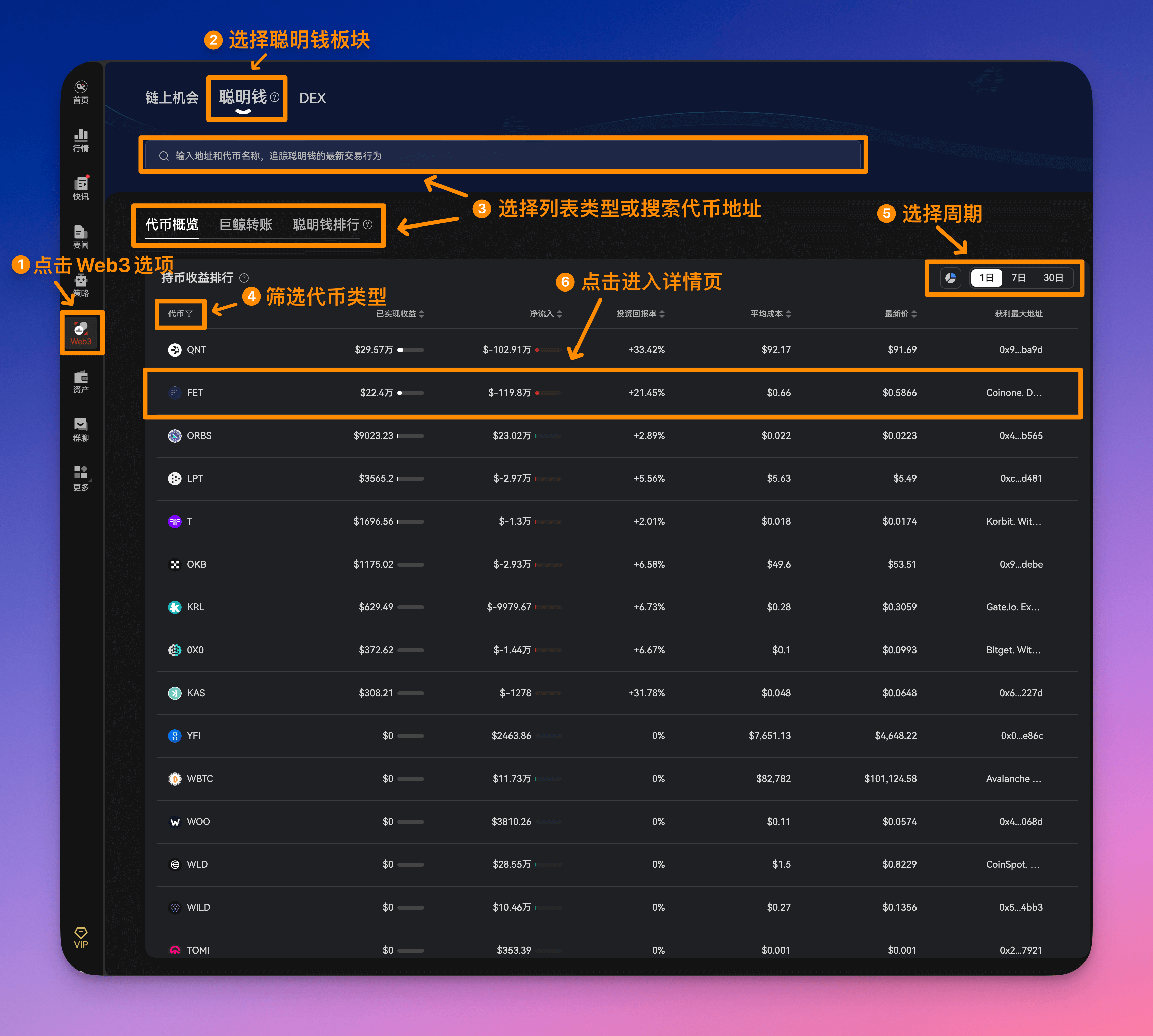This screenshot has width=1153, height=1036.
Task: Sort by 最新价 column
Action: click(x=900, y=314)
